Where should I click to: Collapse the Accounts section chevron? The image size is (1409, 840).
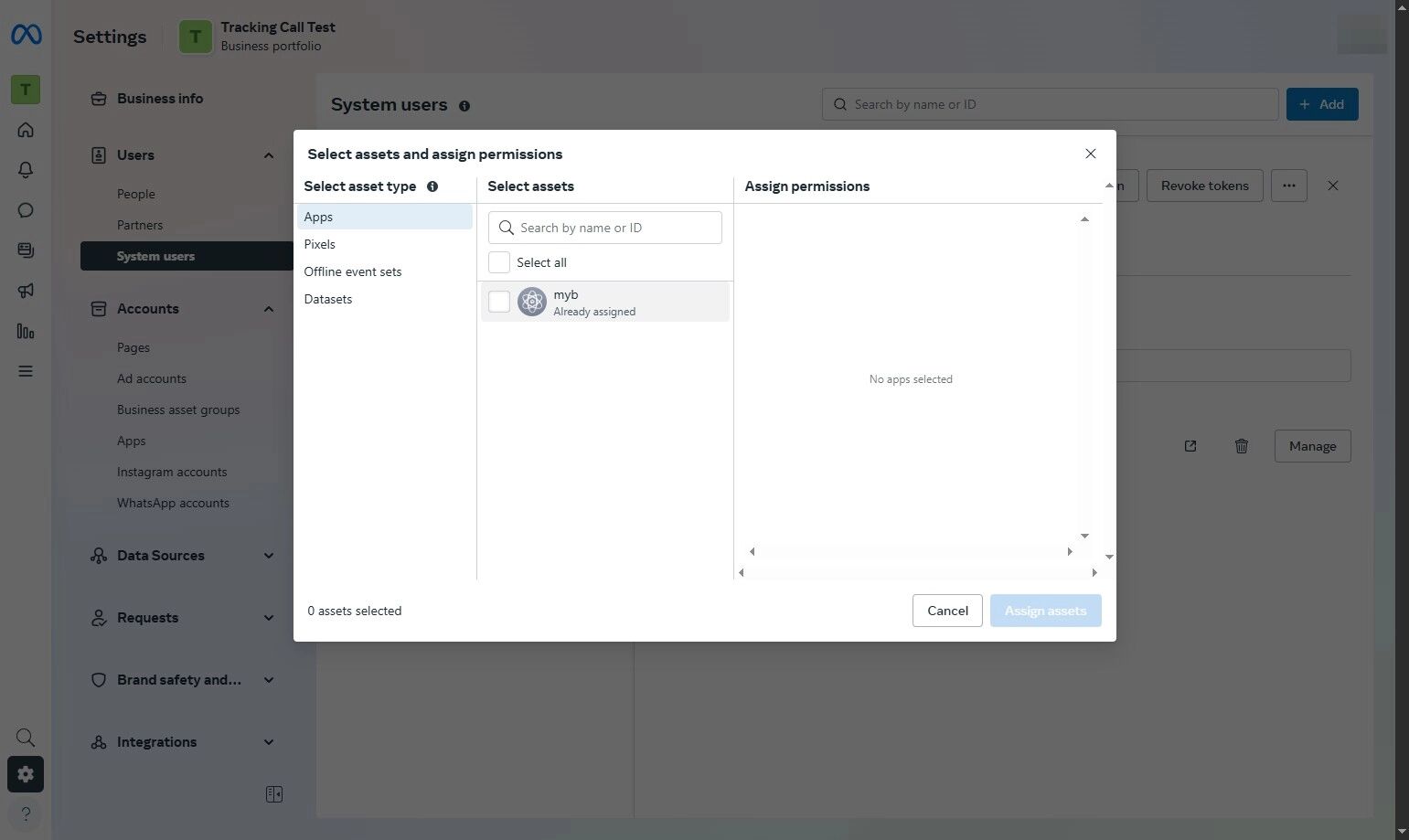coord(269,309)
